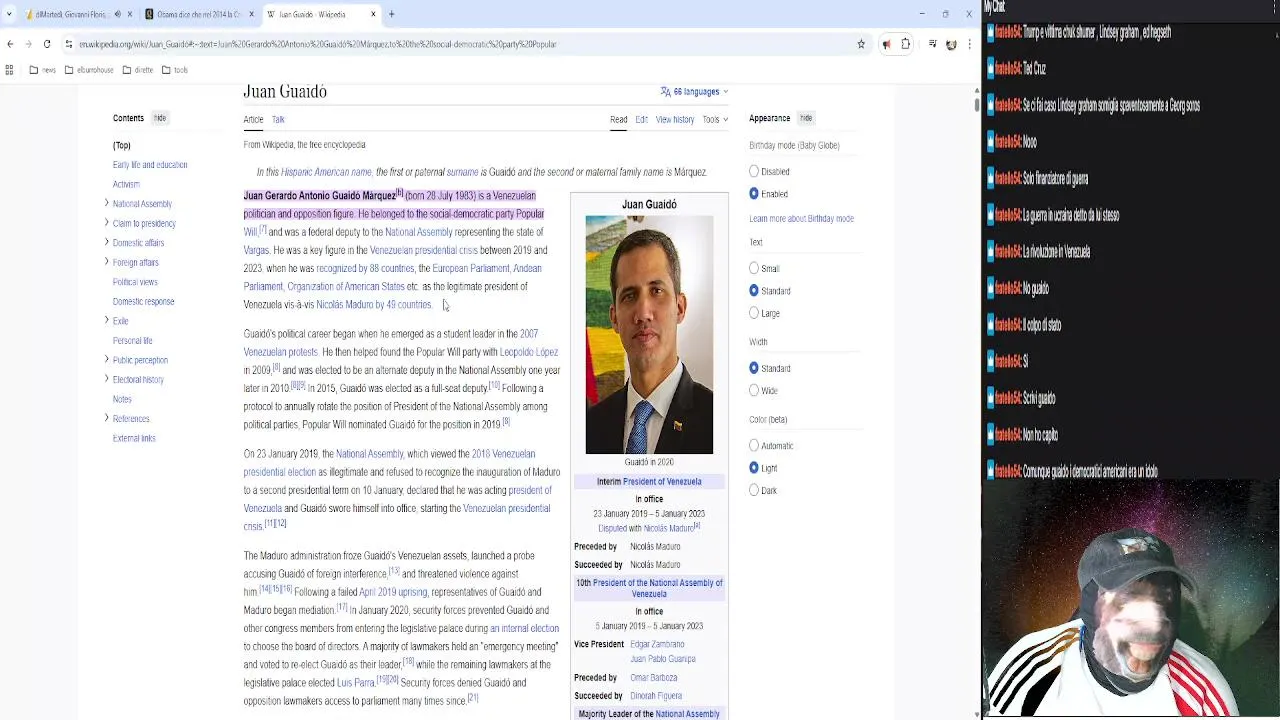
Task: Expand Foreign affairs in contents
Action: pos(106,262)
